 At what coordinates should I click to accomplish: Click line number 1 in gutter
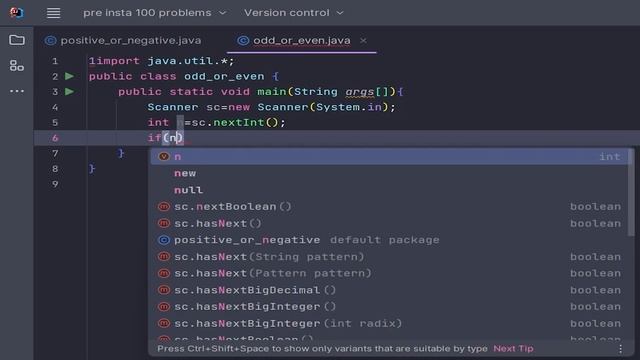tap(55, 61)
